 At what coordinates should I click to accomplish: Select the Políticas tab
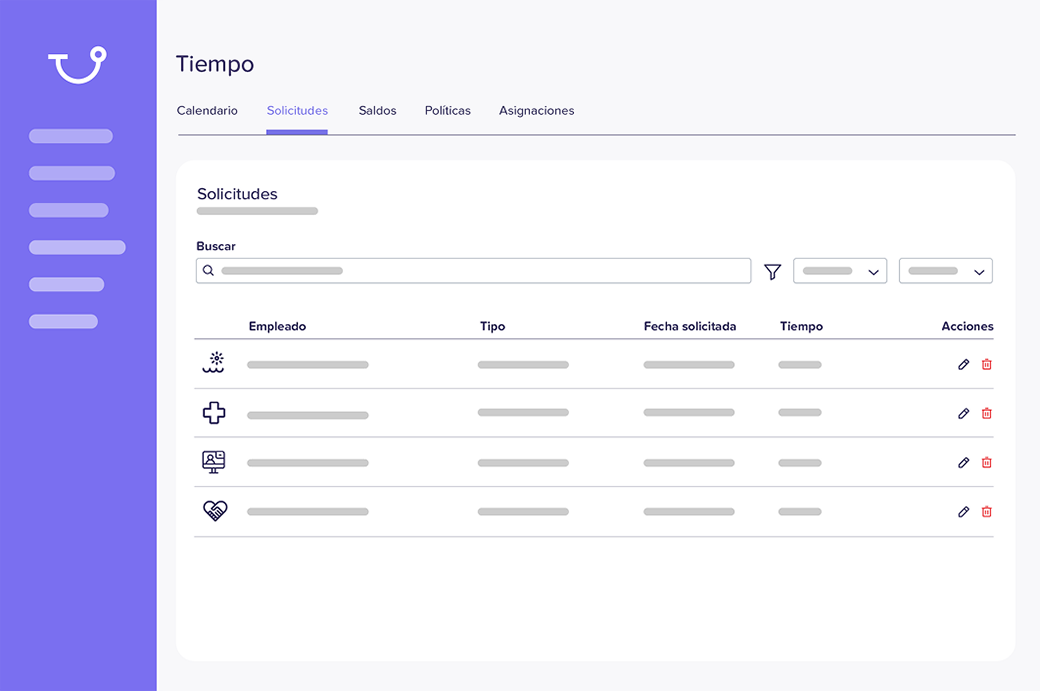[x=447, y=110]
